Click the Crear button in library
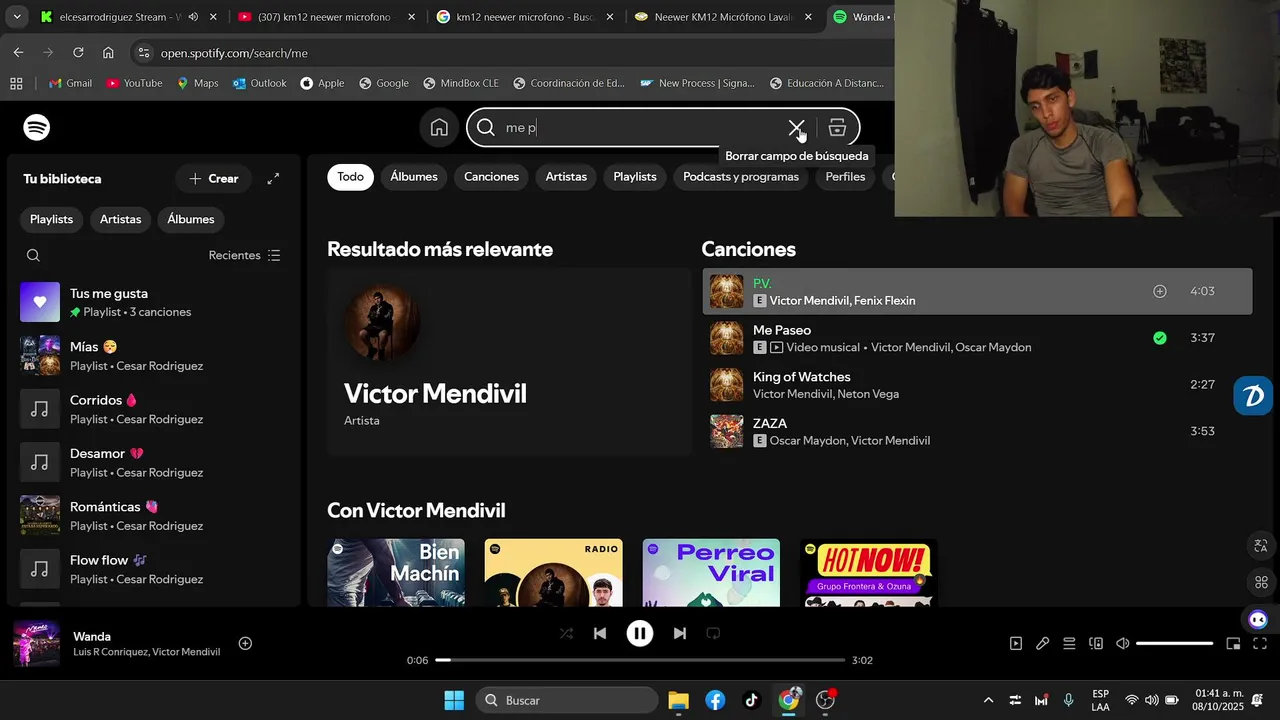 tap(213, 179)
